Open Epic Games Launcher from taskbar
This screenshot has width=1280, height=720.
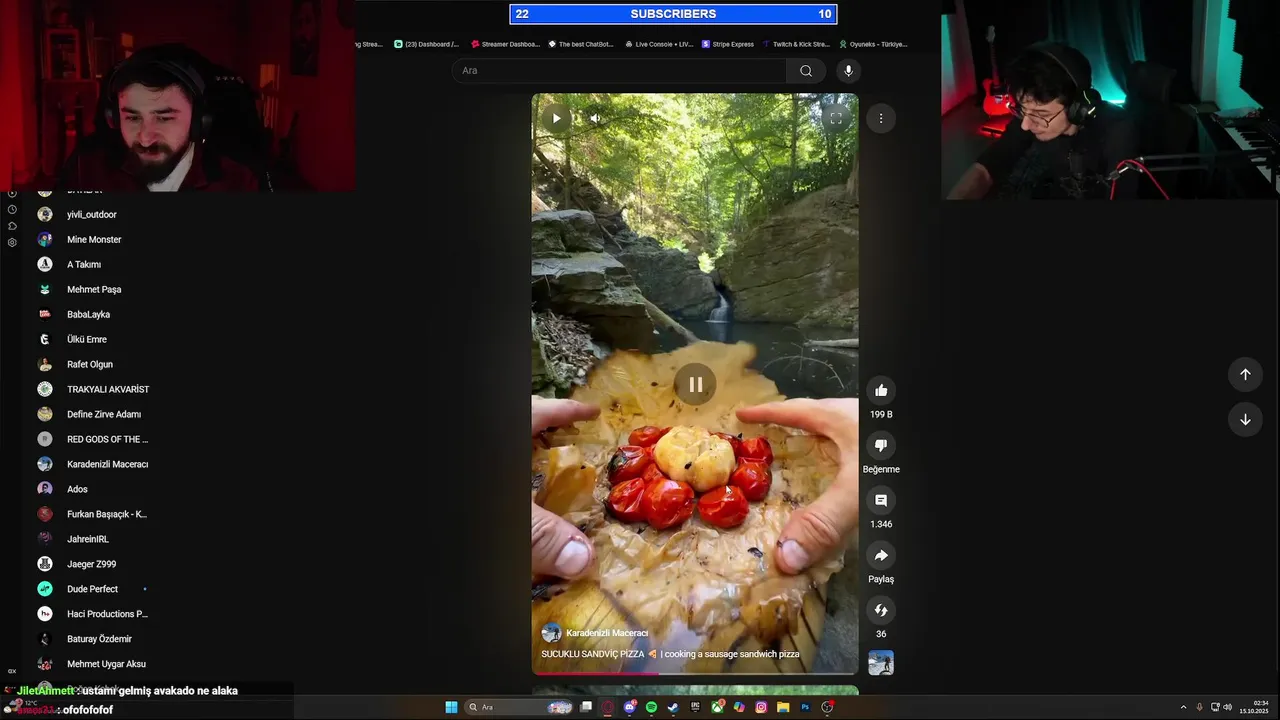tap(695, 707)
